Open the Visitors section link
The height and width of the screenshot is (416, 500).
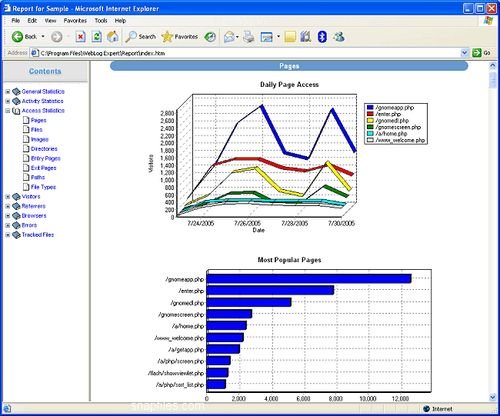pyautogui.click(x=31, y=197)
